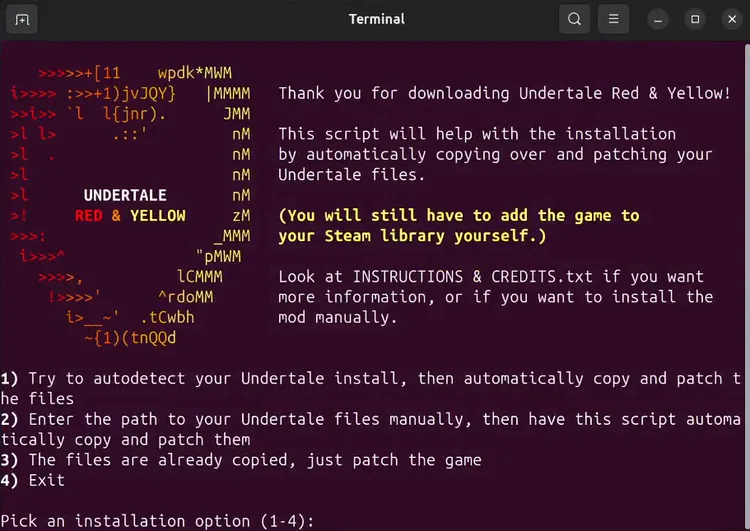Click the 'Pick an installation option (1-4):' prompt
The image size is (750, 531).
pos(157,521)
